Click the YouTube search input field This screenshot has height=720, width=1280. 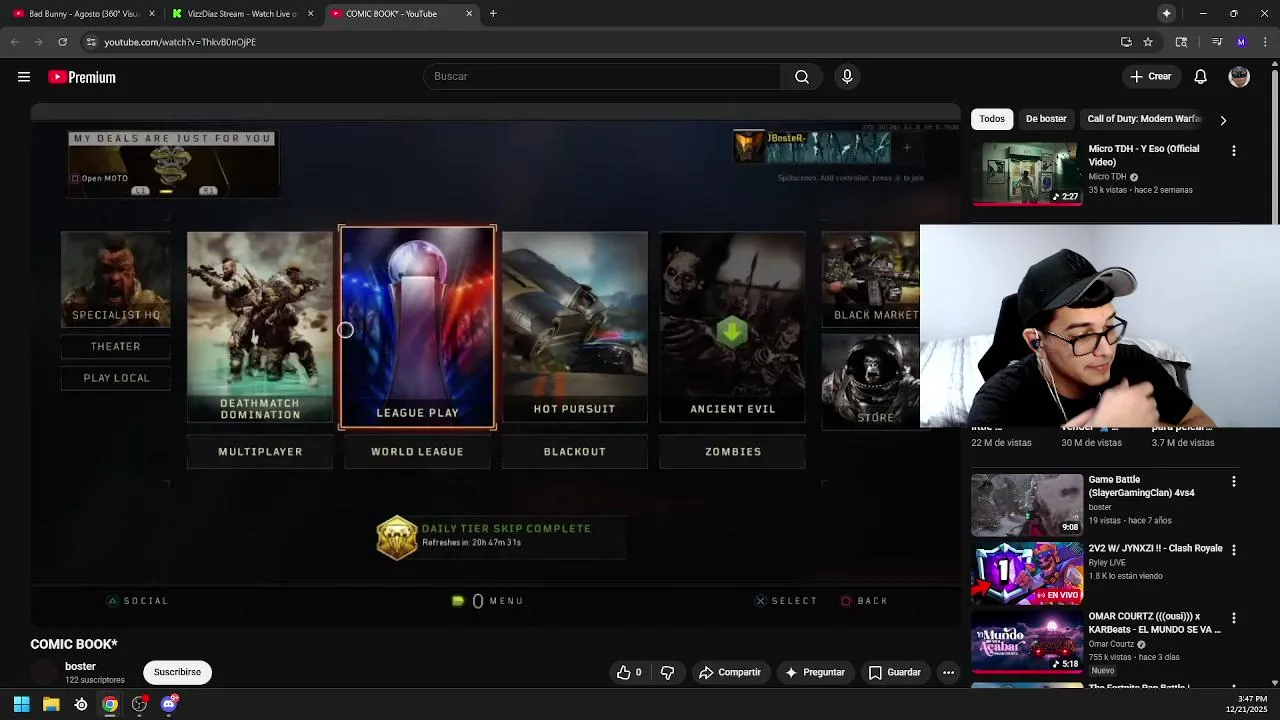pos(602,77)
